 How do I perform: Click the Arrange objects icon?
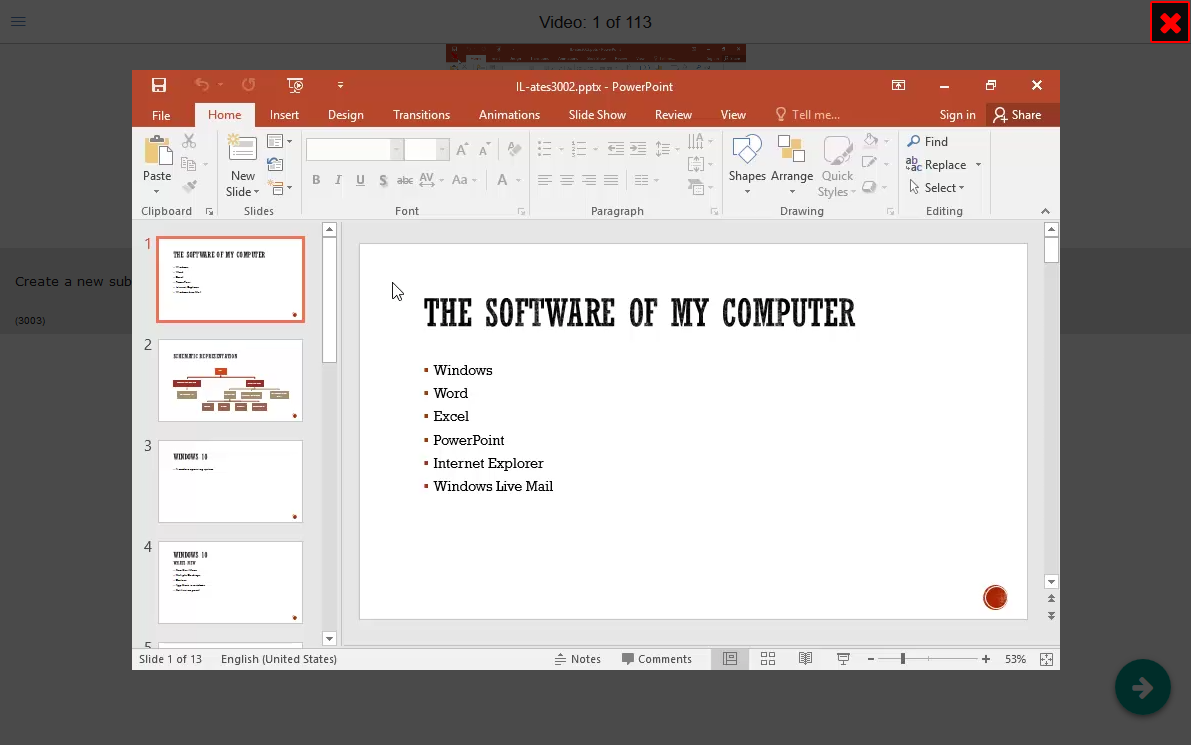click(x=791, y=152)
